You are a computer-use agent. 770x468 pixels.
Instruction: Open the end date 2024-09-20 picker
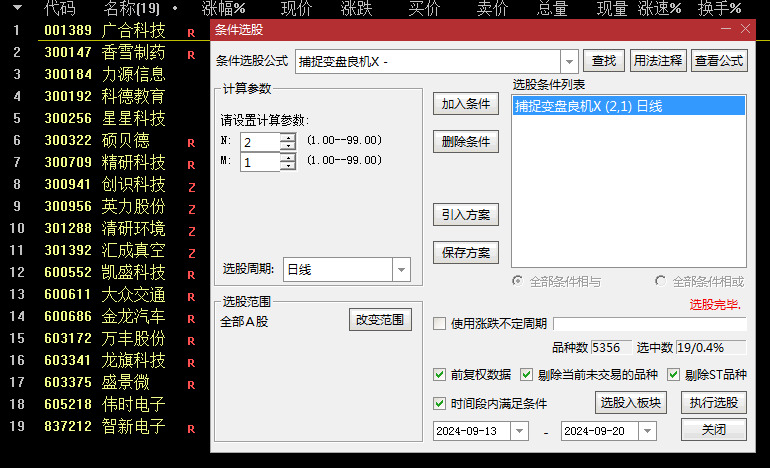click(x=647, y=431)
